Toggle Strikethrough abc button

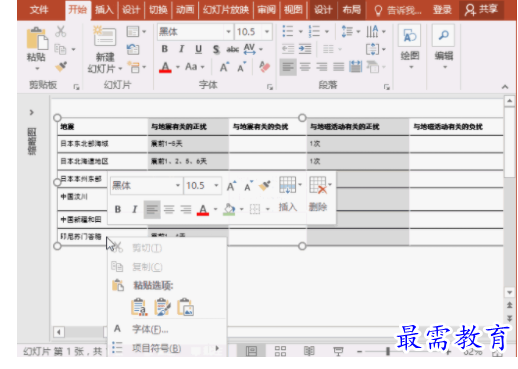click(233, 49)
